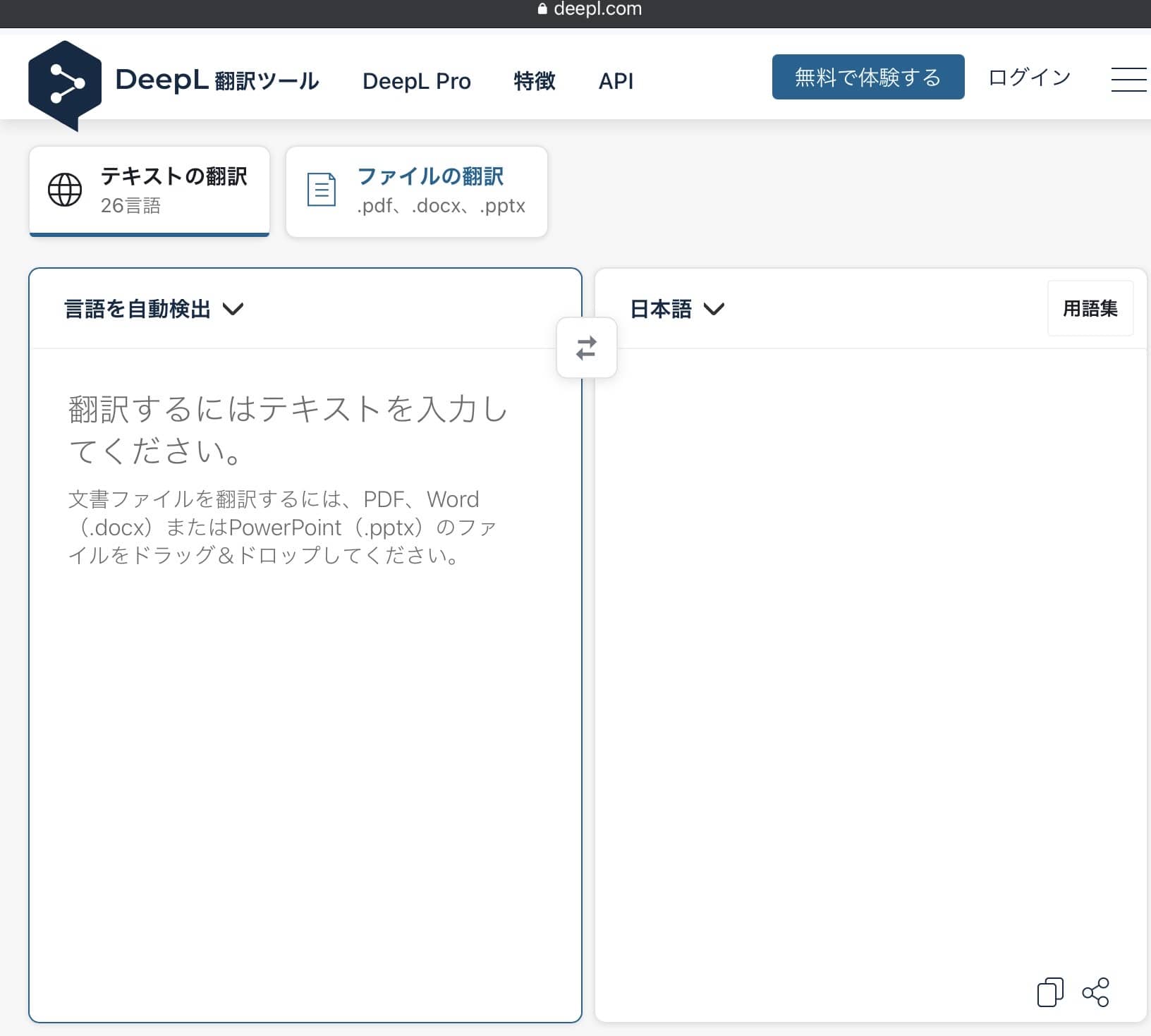Click the padlock icon beside deepl.com
This screenshot has height=1036, width=1151.
click(x=542, y=9)
